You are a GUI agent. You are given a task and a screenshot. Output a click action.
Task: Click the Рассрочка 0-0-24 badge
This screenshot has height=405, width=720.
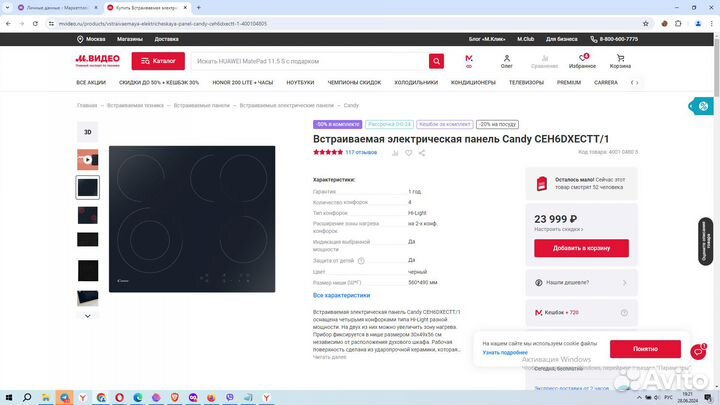pos(389,124)
